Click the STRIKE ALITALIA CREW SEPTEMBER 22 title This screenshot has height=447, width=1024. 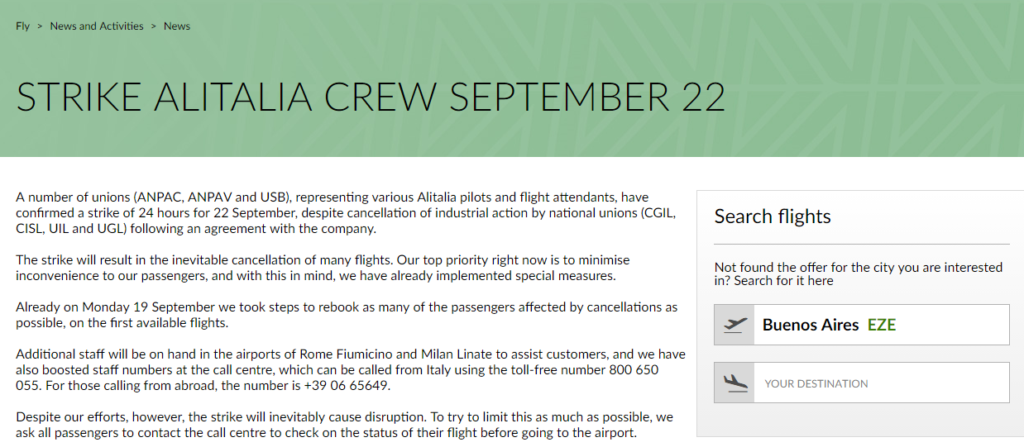pyautogui.click(x=370, y=97)
